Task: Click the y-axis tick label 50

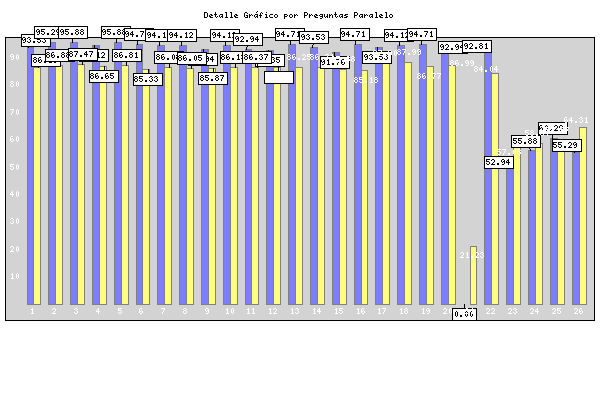Action: [15, 167]
